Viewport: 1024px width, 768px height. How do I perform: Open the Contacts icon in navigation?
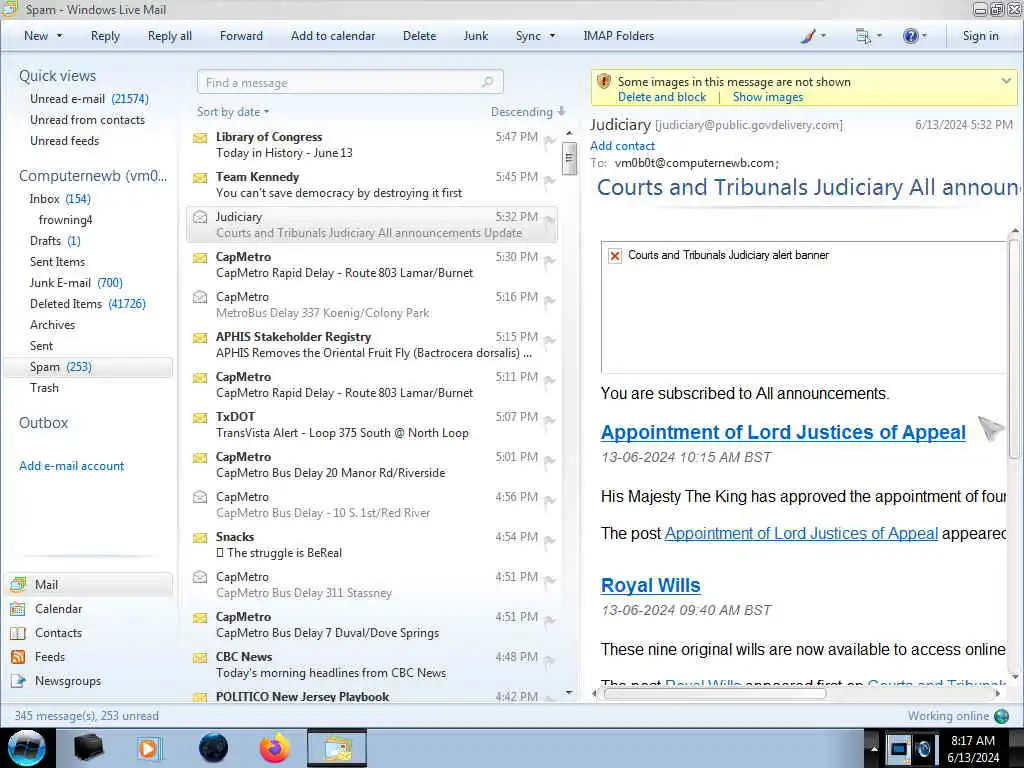[18, 633]
